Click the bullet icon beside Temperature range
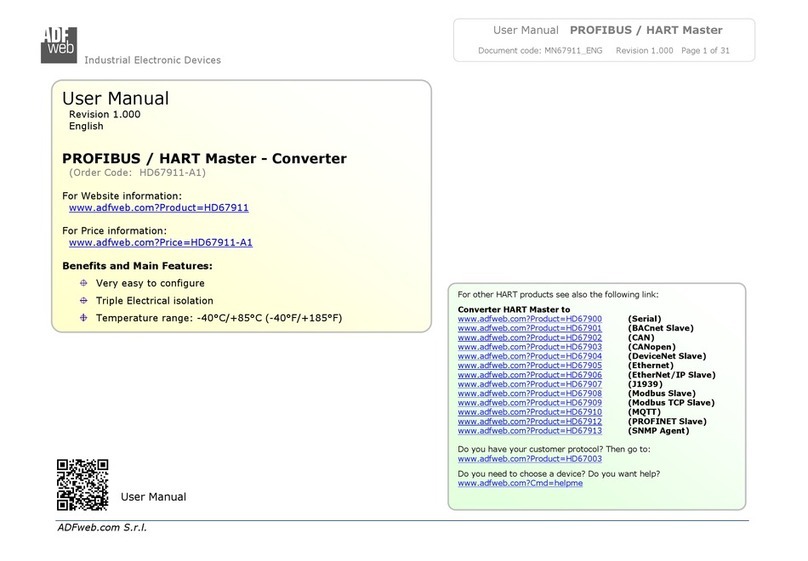This screenshot has height=561, width=808. [x=83, y=318]
